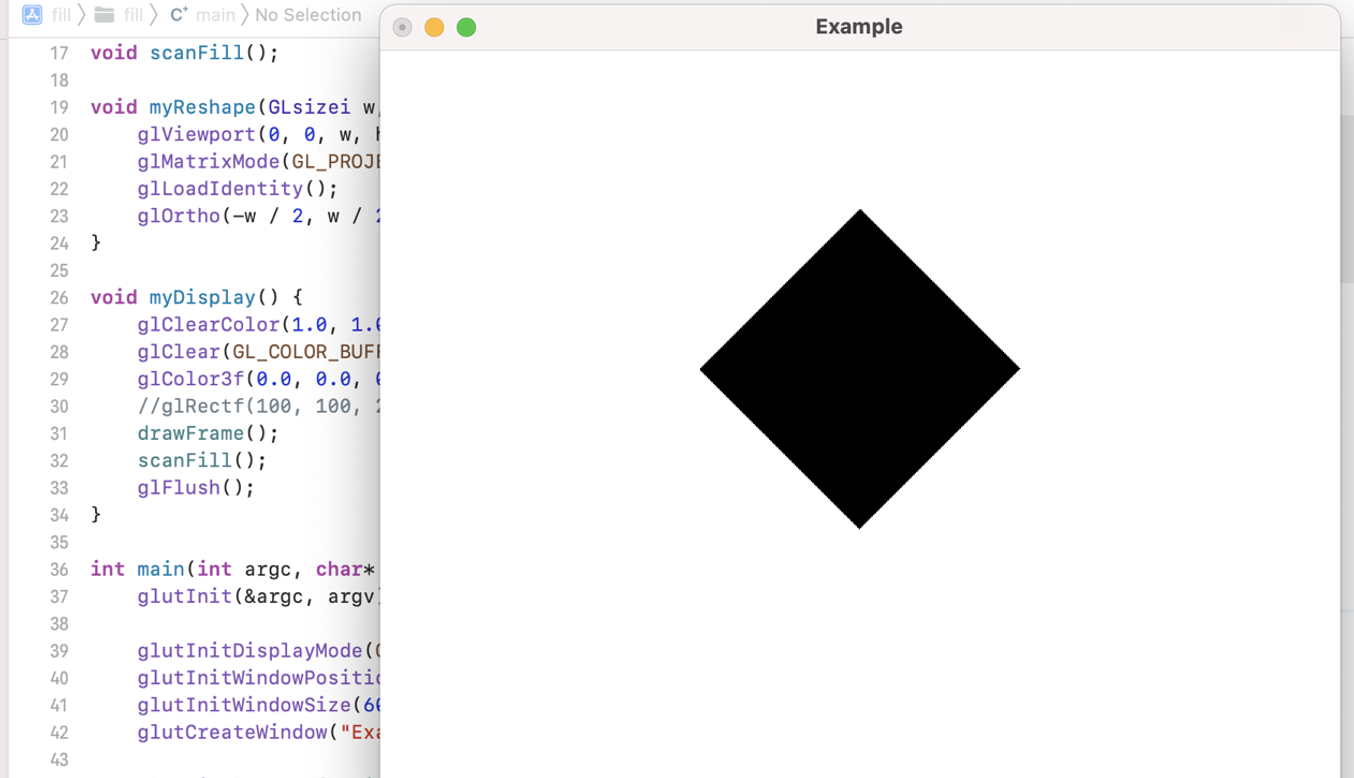Click 'glutInit' call on line 37

pos(184,597)
